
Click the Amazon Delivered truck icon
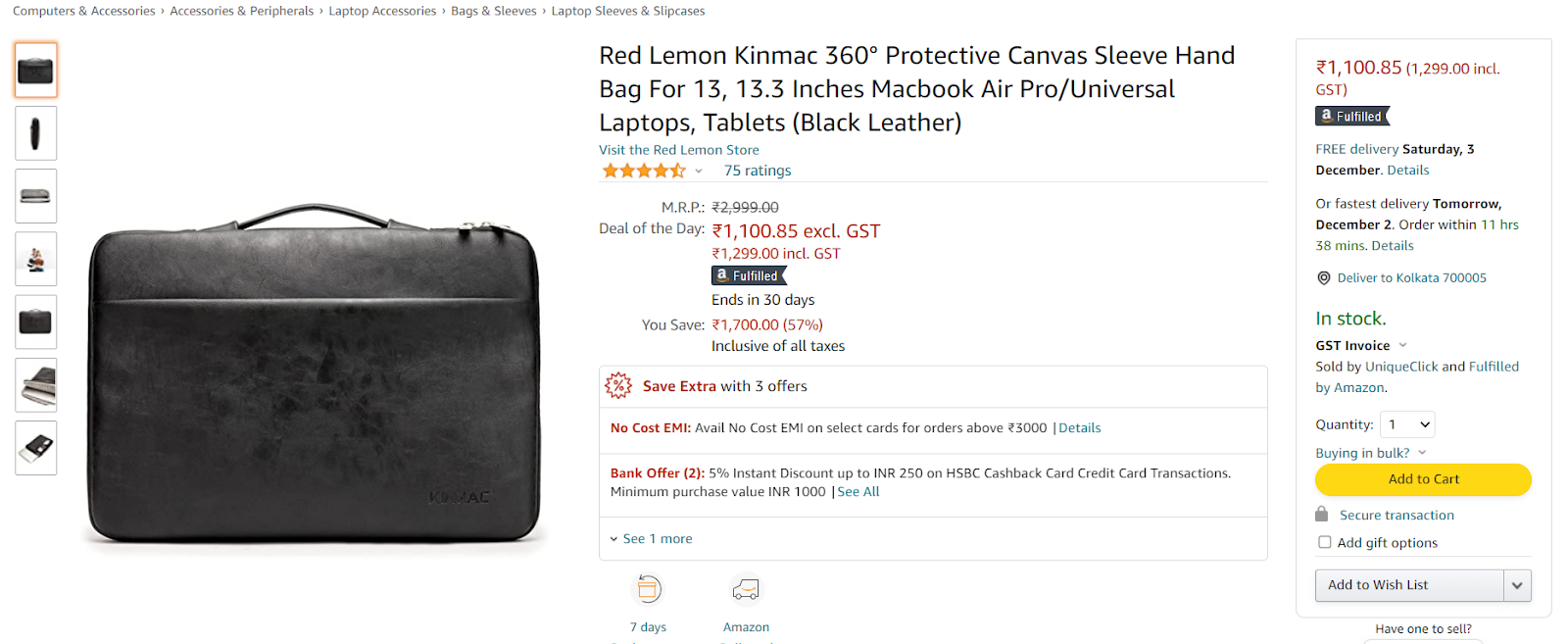tap(746, 589)
